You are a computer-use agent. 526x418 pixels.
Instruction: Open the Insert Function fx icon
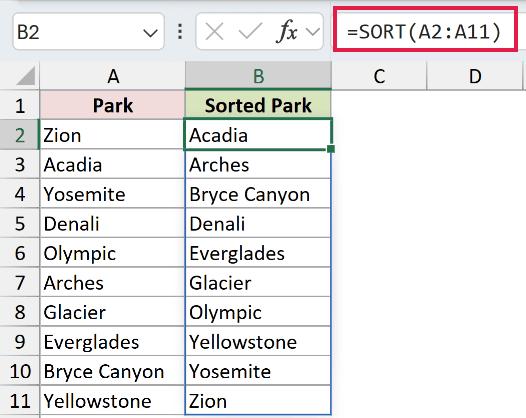coord(287,32)
